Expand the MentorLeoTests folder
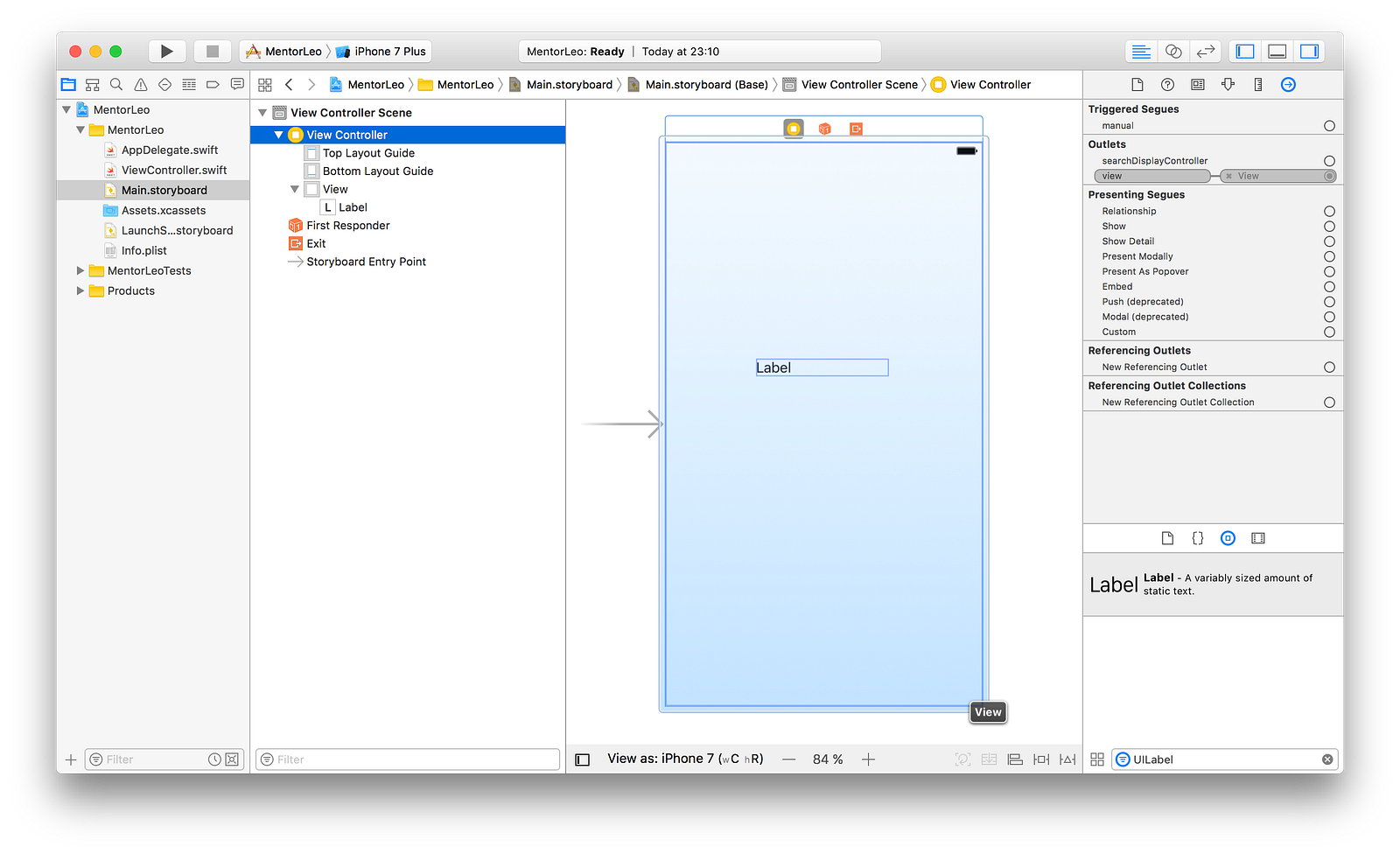 (80, 271)
